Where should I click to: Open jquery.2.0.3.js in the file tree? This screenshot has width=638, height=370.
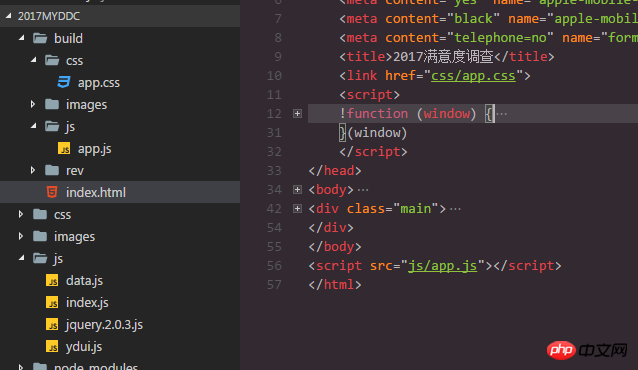click(x=104, y=324)
